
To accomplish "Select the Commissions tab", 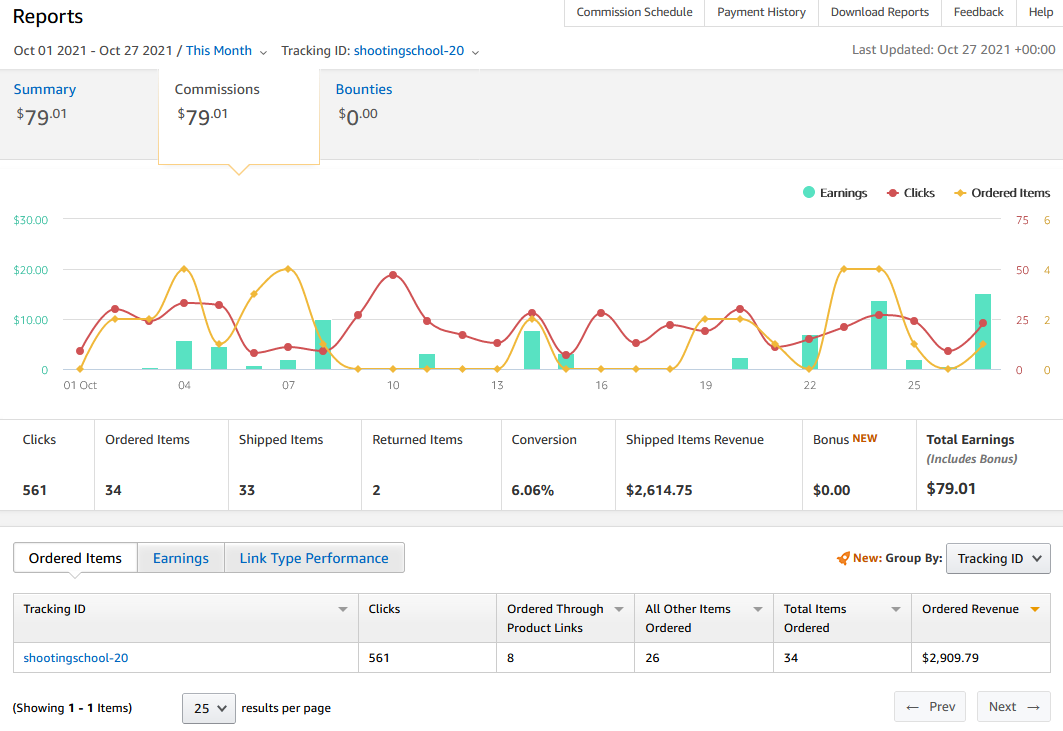I will [x=239, y=116].
